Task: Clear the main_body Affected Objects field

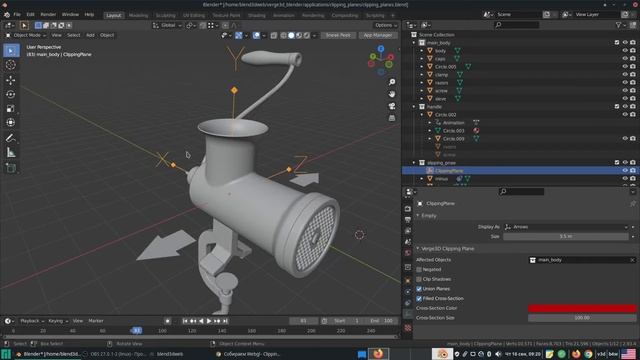Action: point(632,260)
